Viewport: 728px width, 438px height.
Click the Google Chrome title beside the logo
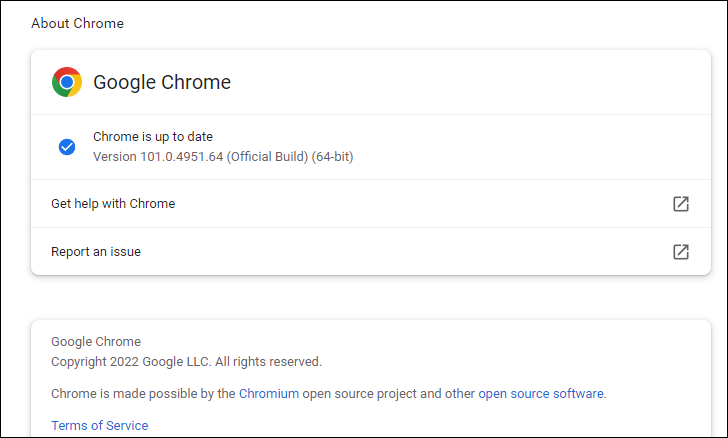coord(162,82)
